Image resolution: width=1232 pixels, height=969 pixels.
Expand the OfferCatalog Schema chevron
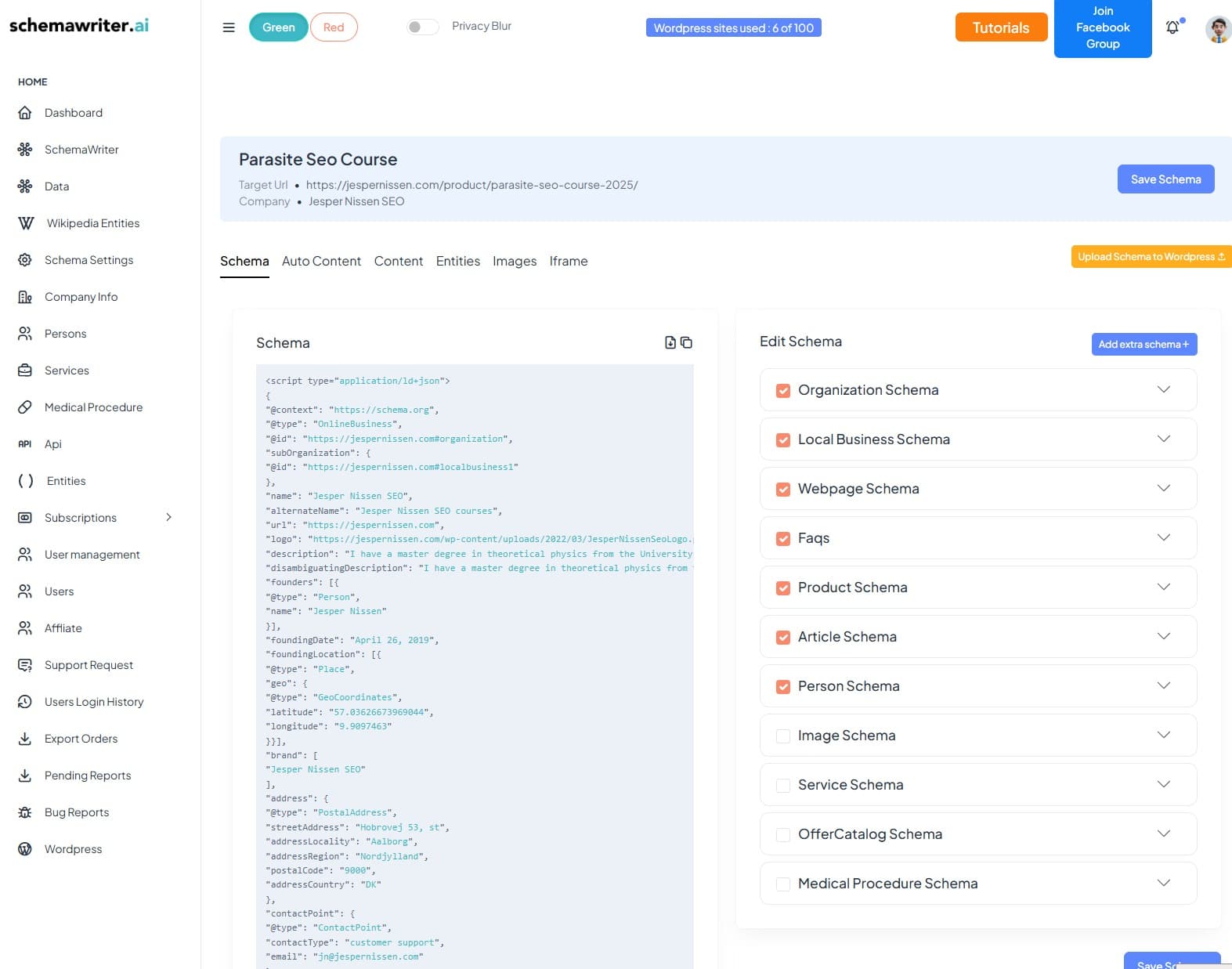point(1164,833)
